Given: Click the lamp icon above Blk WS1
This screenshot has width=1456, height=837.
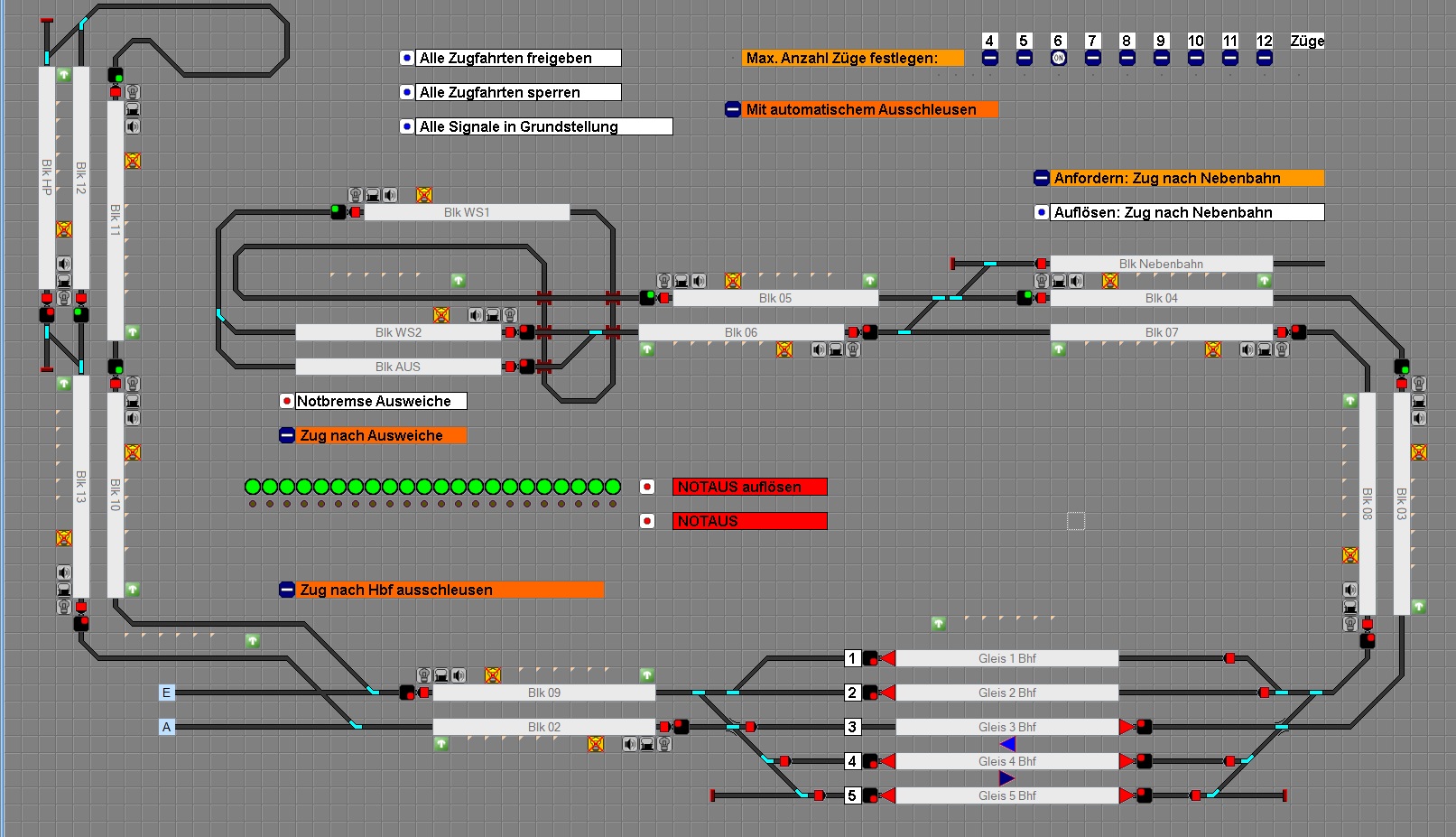Looking at the screenshot, I should [x=356, y=195].
